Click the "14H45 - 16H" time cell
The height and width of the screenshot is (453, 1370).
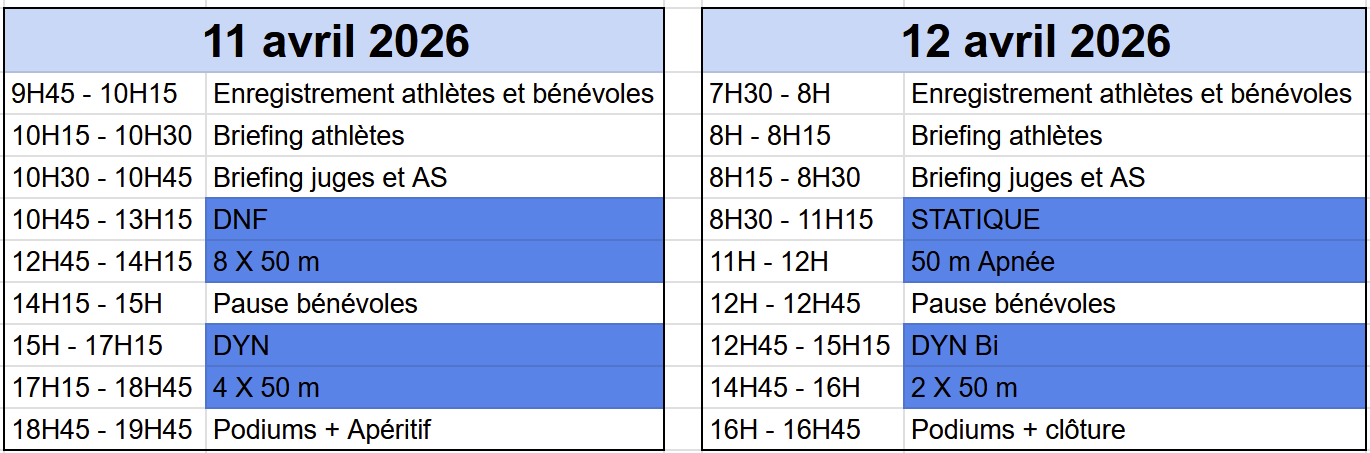coord(803,387)
